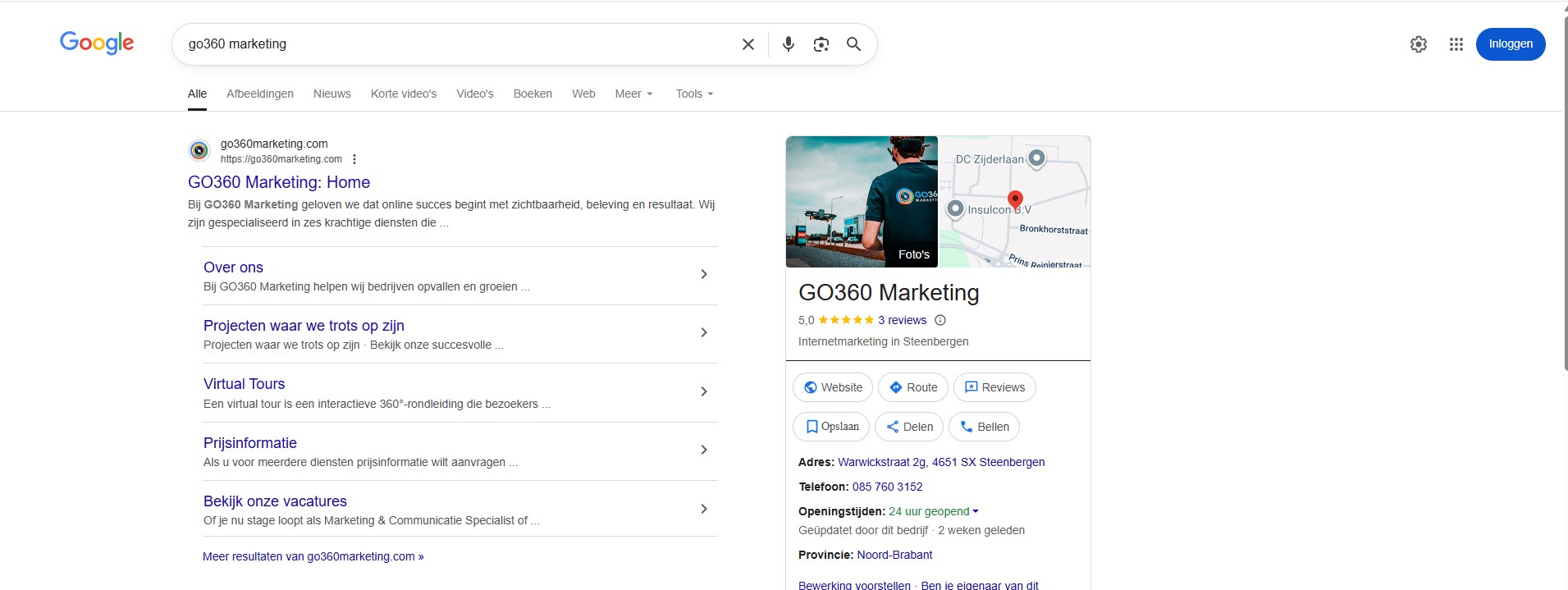Image resolution: width=1568 pixels, height=590 pixels.
Task: Click the Route button in business panel
Action: pyautogui.click(x=912, y=387)
